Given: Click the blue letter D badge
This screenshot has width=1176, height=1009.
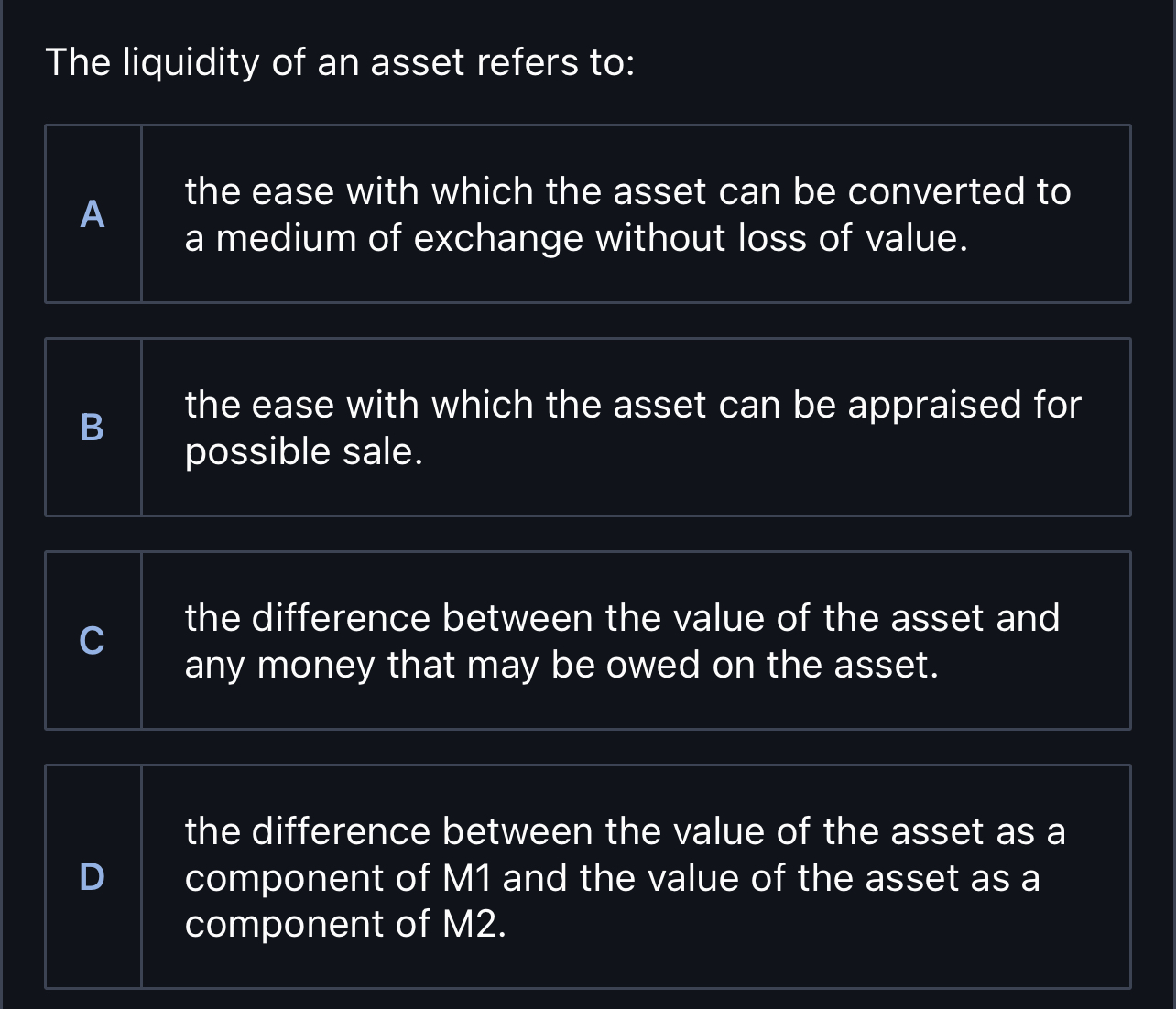Looking at the screenshot, I should click(x=92, y=876).
